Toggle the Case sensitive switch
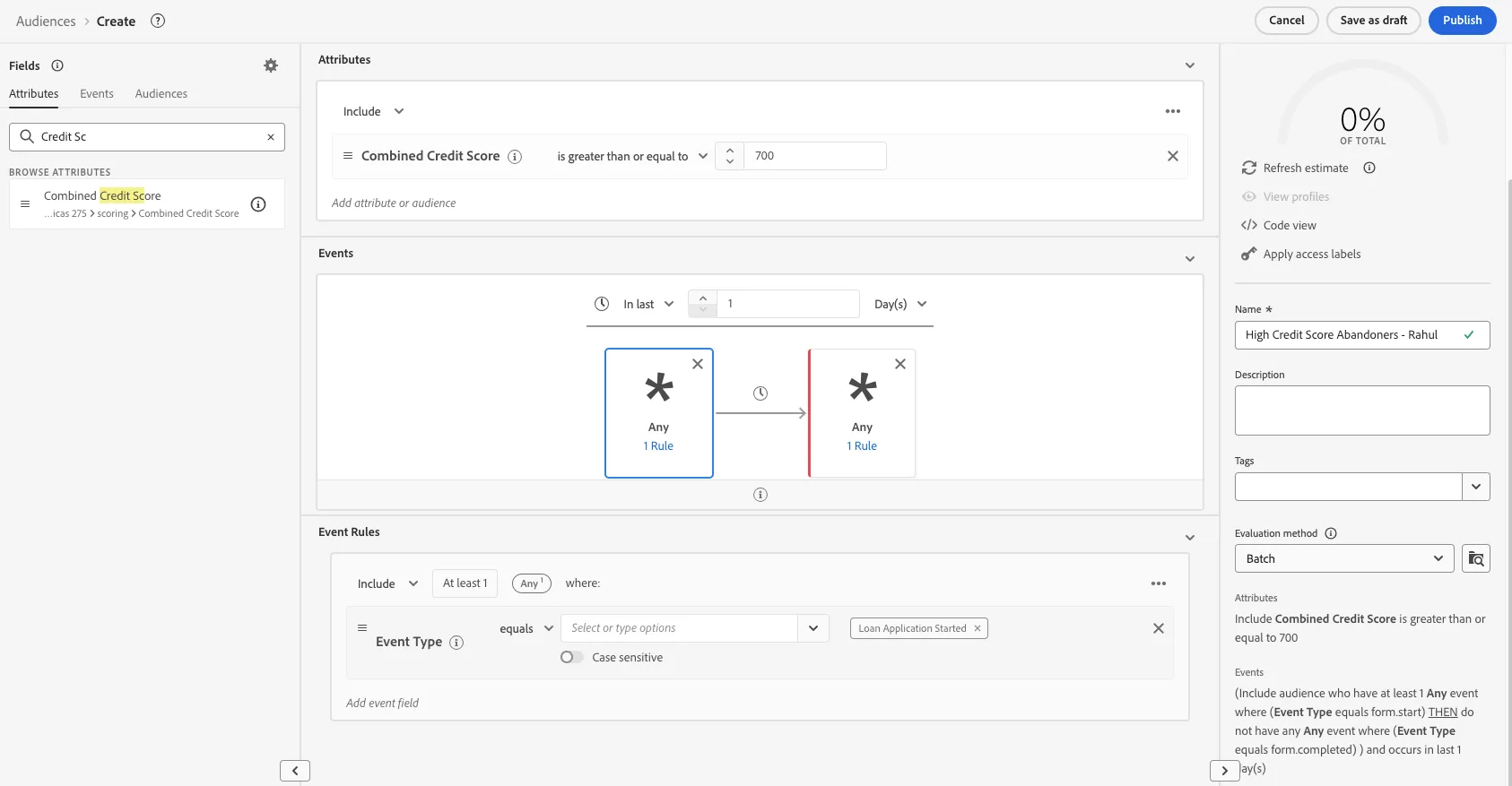The width and height of the screenshot is (1512, 786). (571, 657)
